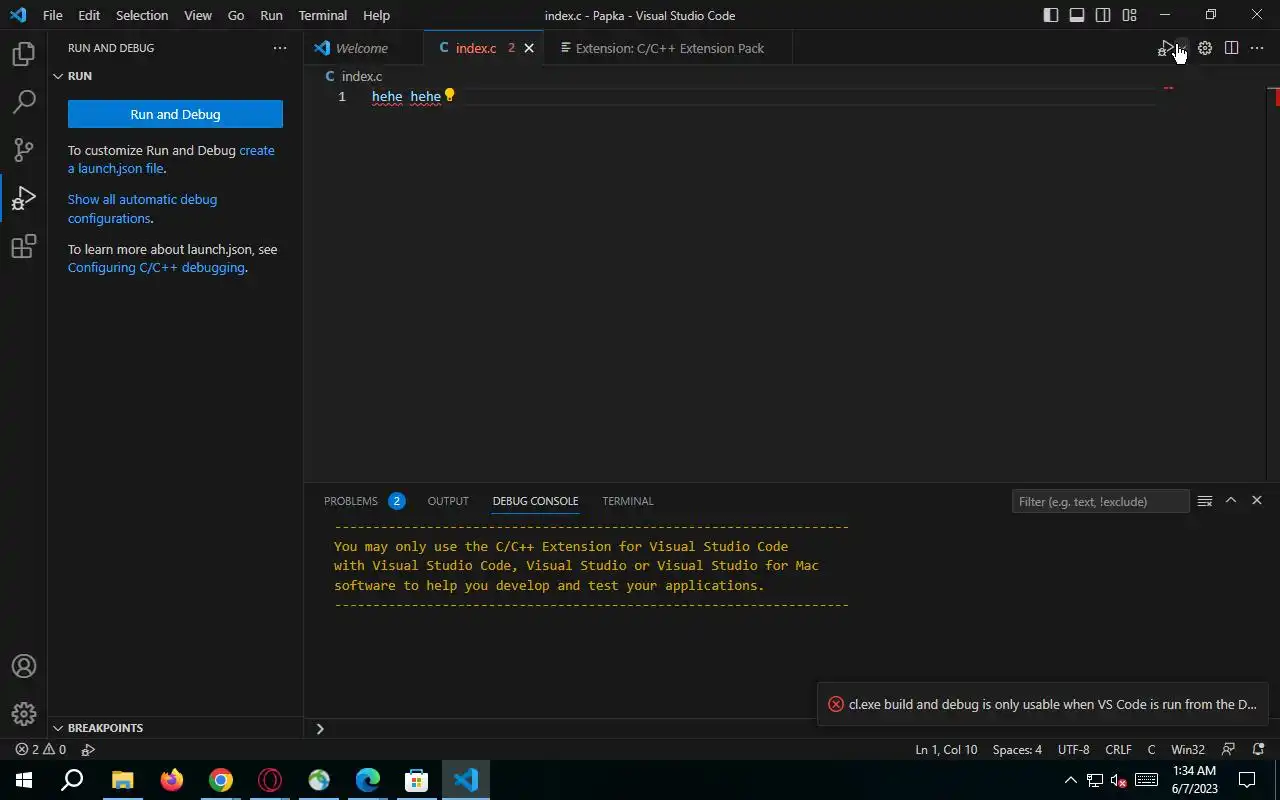Open the Help menu
The image size is (1280, 800).
click(x=376, y=15)
